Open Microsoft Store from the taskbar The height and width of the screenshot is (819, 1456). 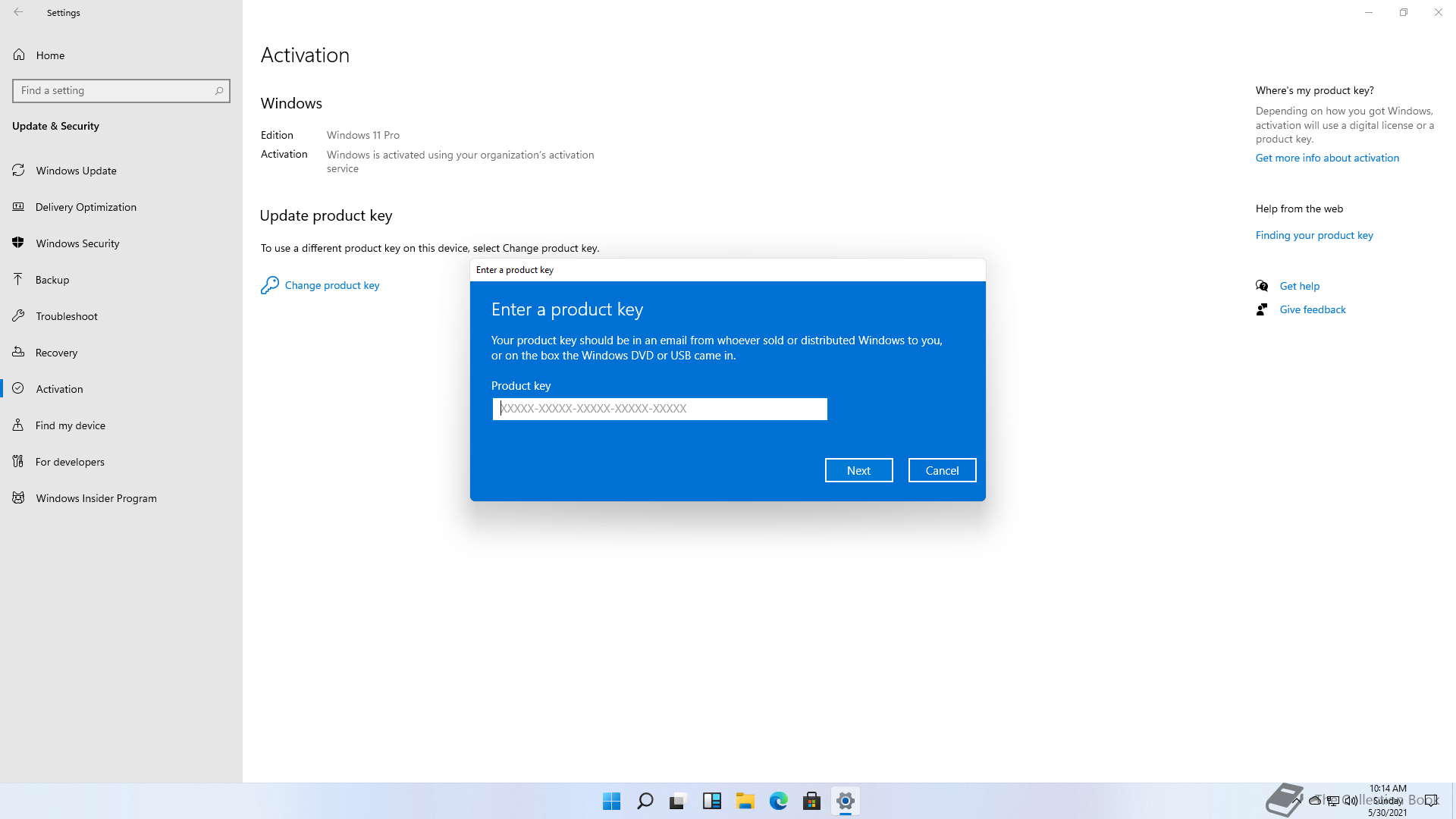click(811, 801)
